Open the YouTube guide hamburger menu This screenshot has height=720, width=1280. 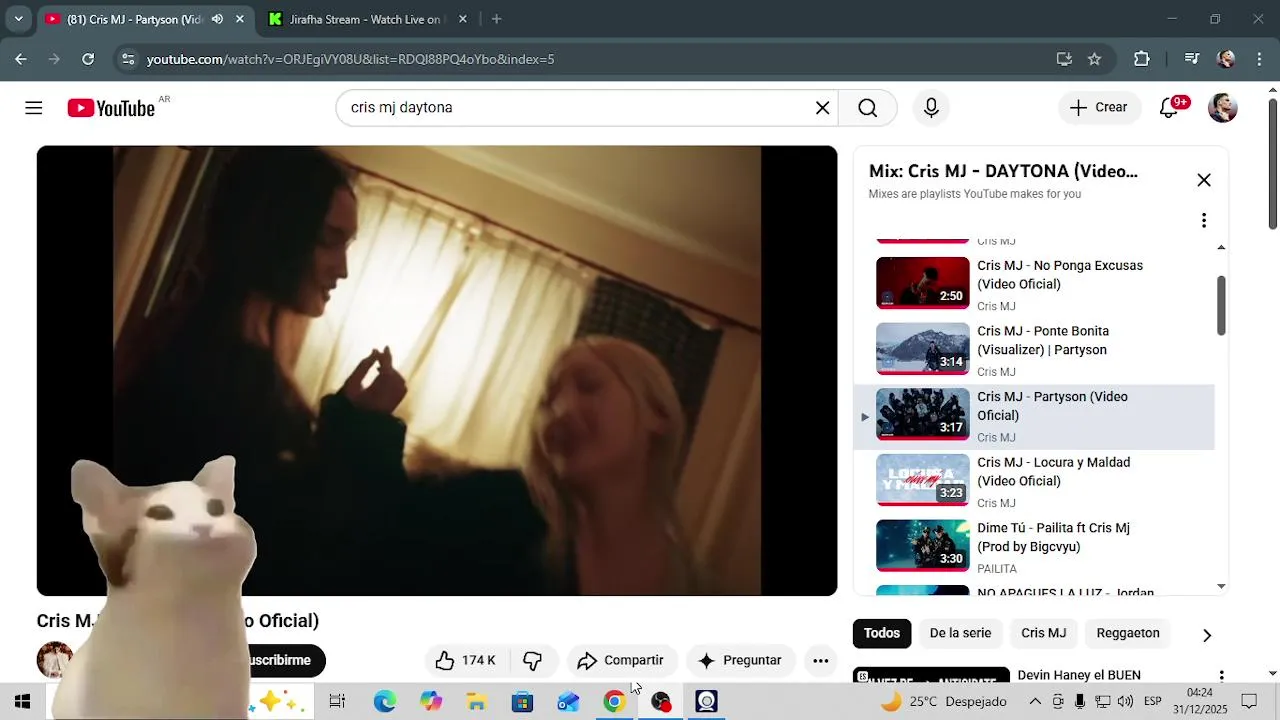pyautogui.click(x=34, y=108)
